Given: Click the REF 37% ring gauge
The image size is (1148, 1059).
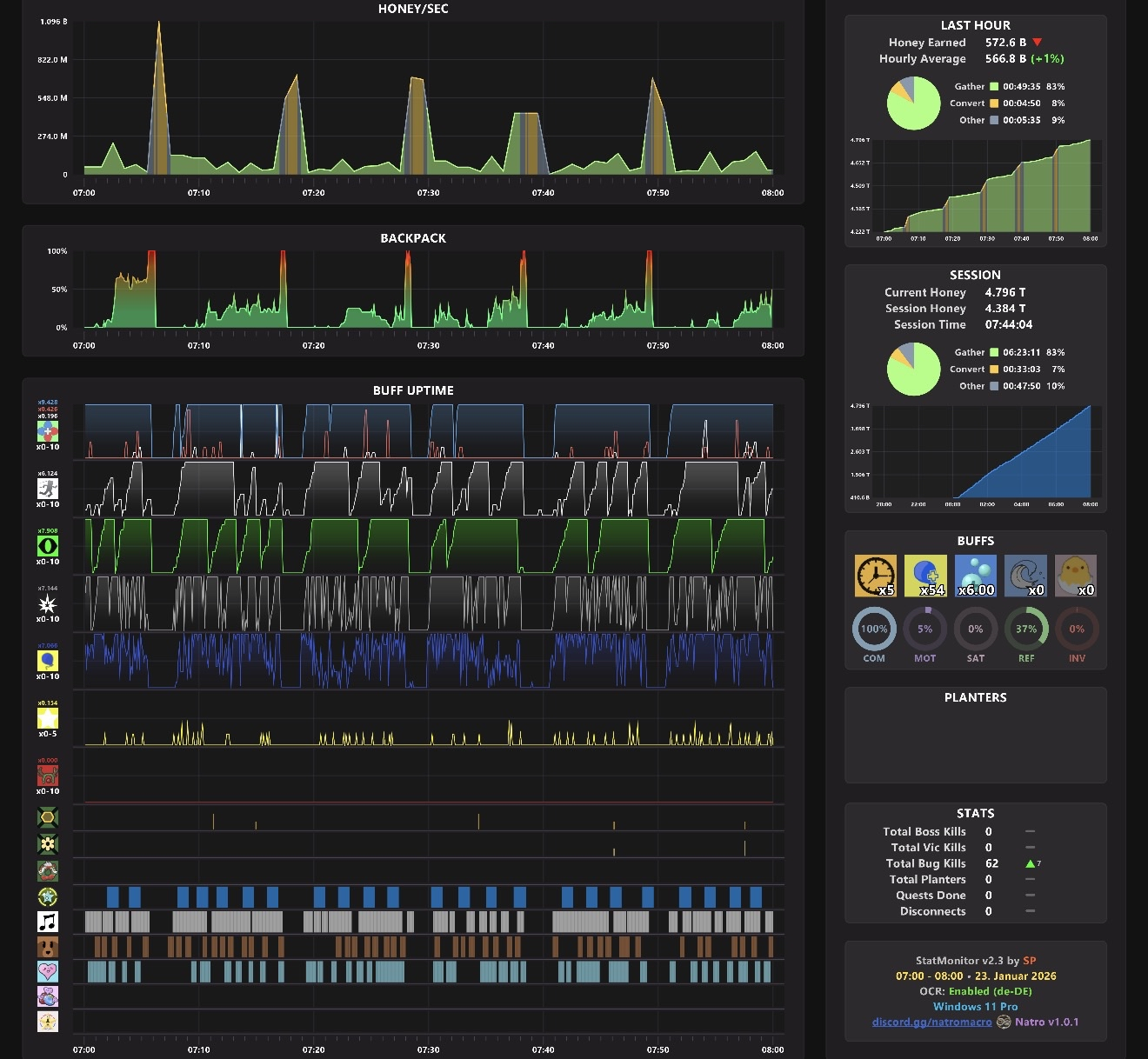Looking at the screenshot, I should tap(1026, 629).
